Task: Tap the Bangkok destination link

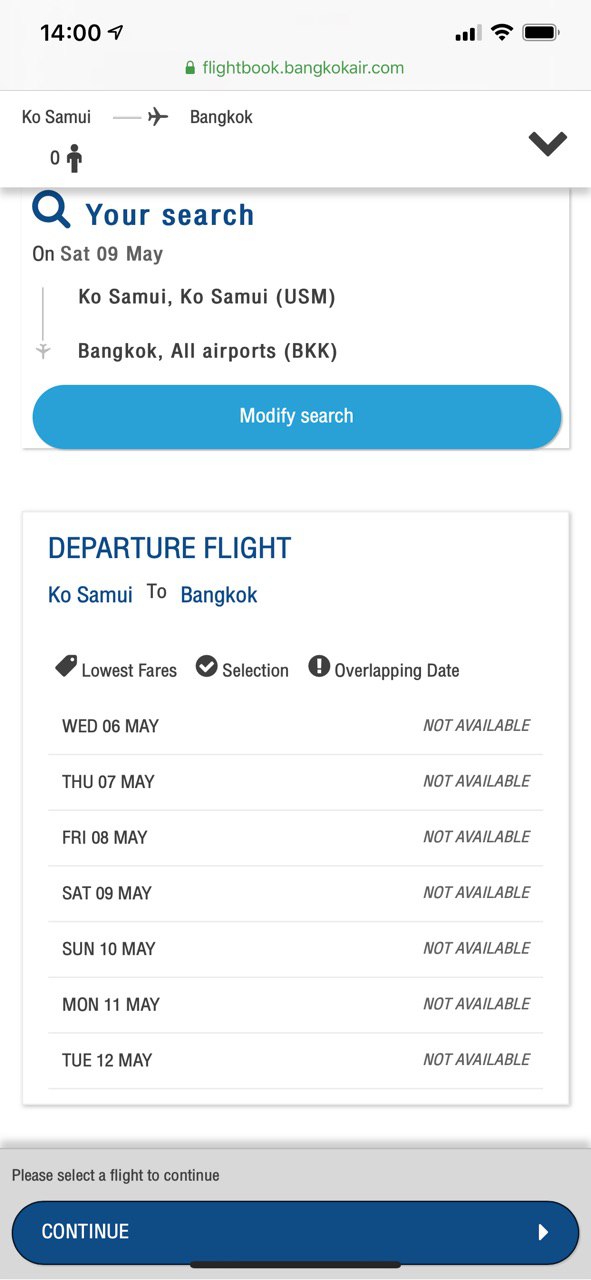Action: [219, 595]
